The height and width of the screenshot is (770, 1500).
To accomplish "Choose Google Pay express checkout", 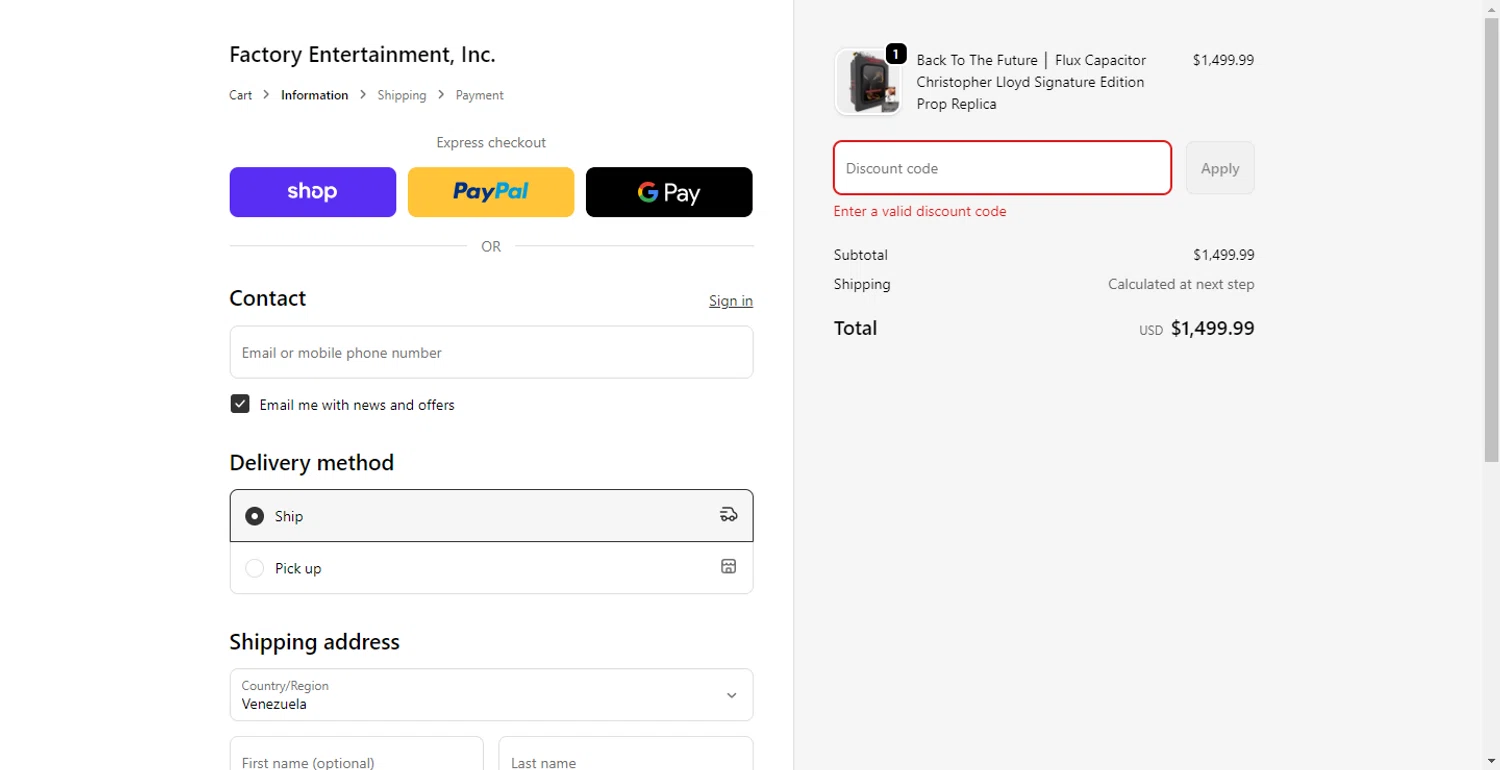I will [669, 192].
